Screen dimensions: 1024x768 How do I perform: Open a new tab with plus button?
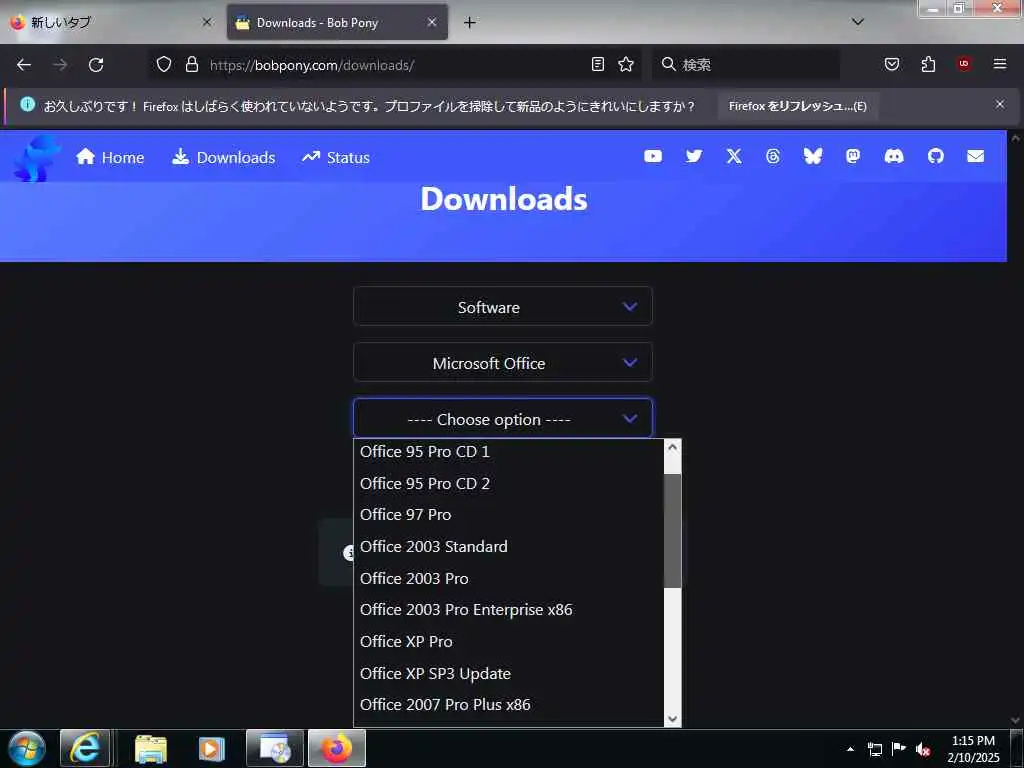coord(470,22)
